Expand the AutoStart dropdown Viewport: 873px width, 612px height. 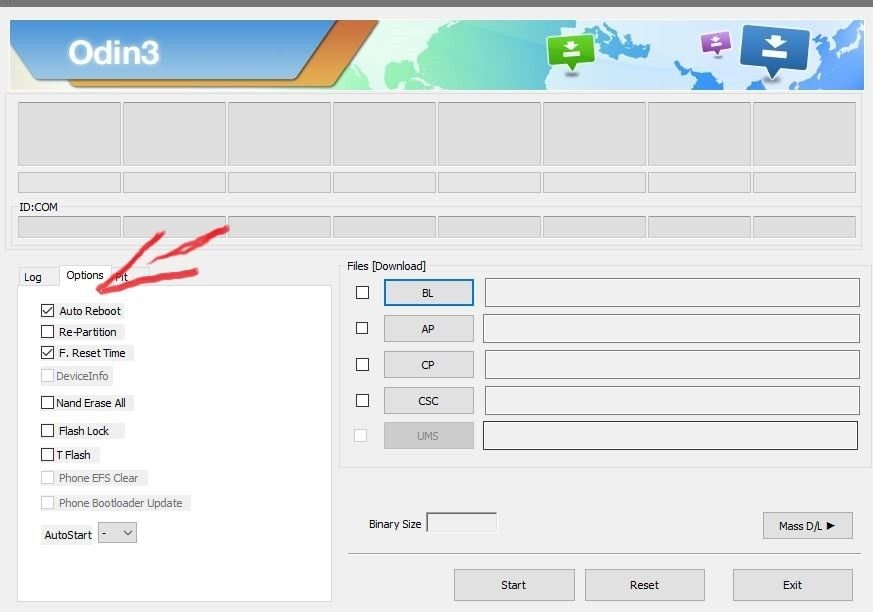[117, 533]
